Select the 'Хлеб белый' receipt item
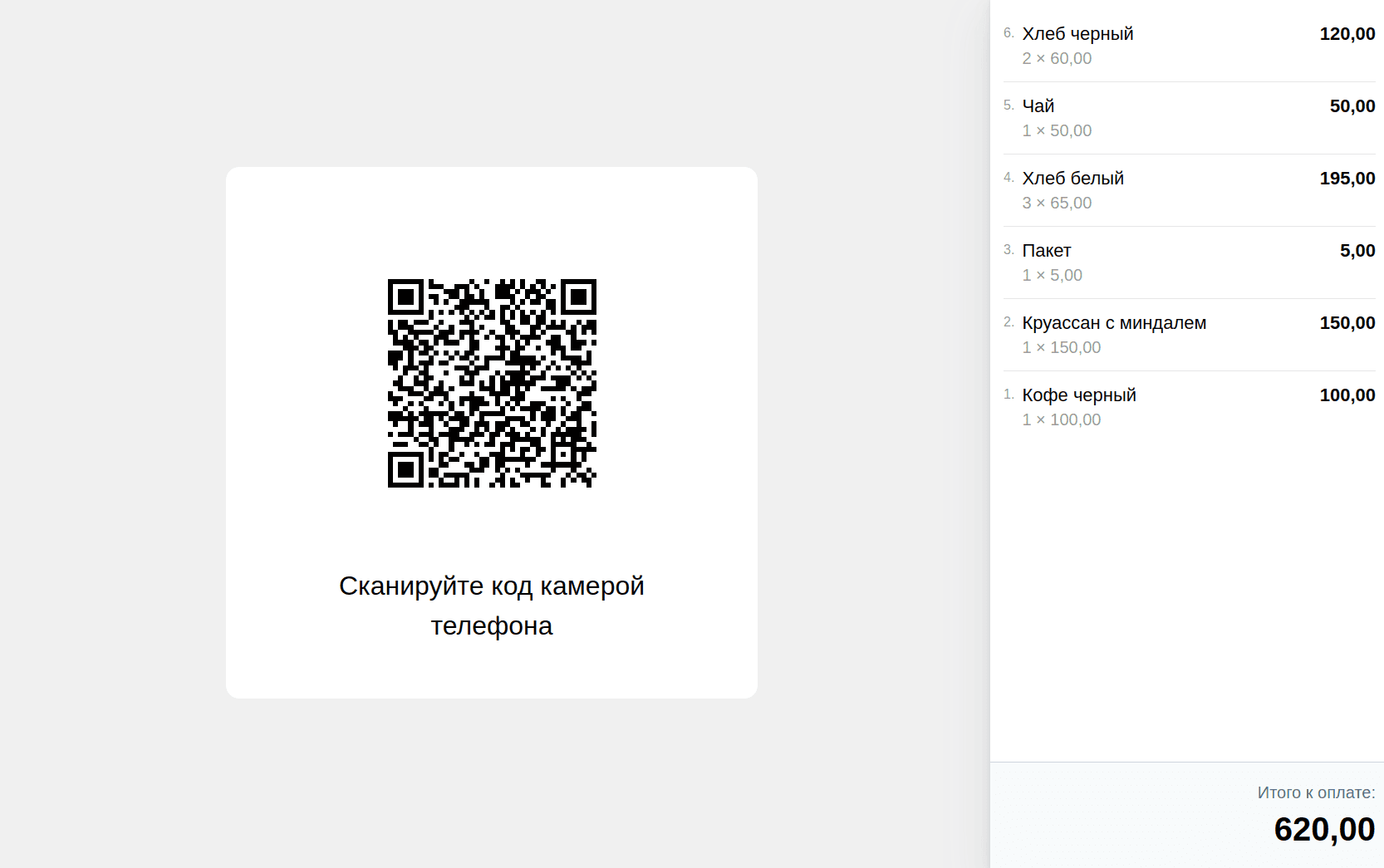This screenshot has width=1384, height=868. (1072, 179)
